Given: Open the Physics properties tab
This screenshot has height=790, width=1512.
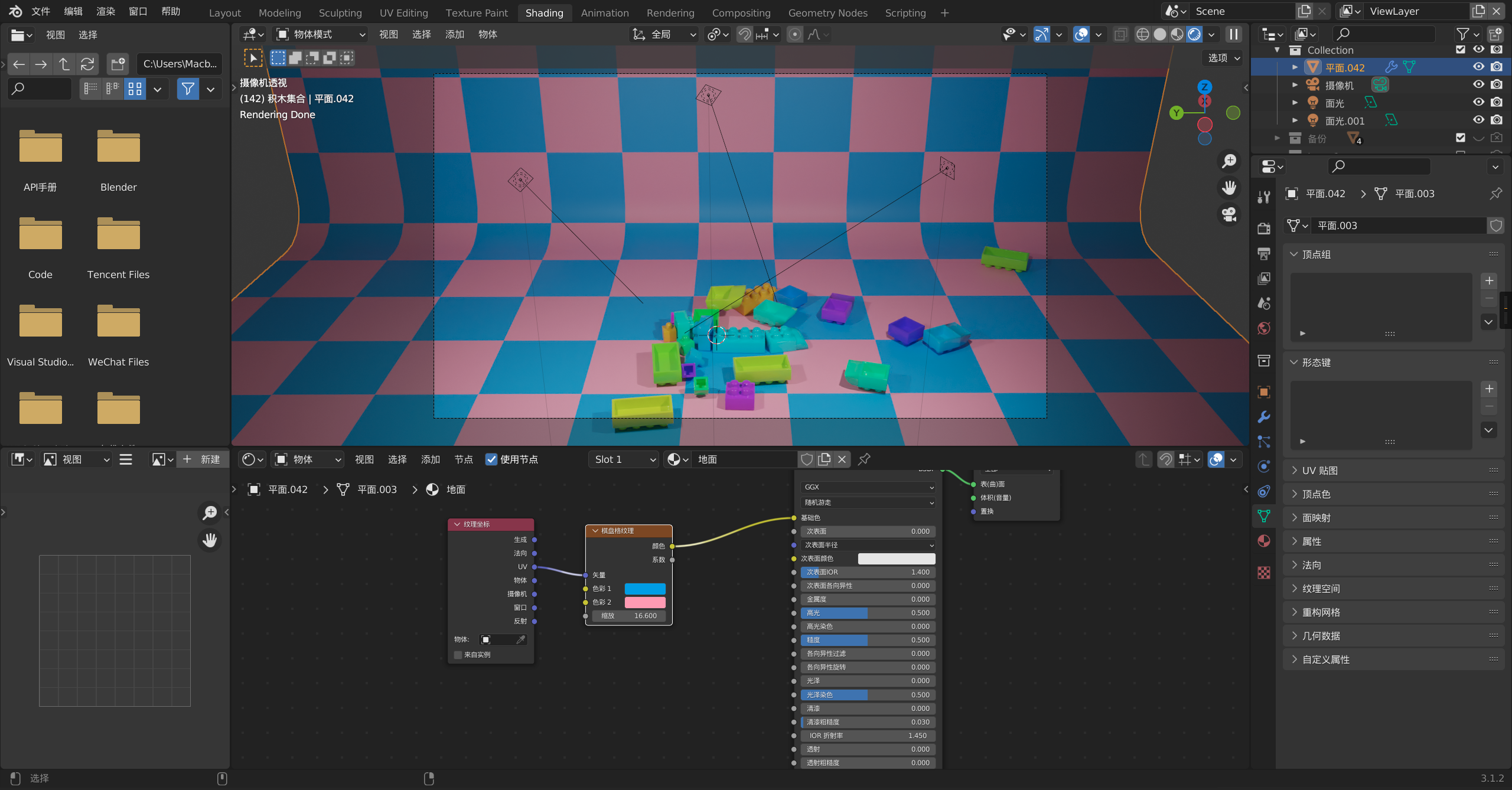Looking at the screenshot, I should click(1264, 466).
